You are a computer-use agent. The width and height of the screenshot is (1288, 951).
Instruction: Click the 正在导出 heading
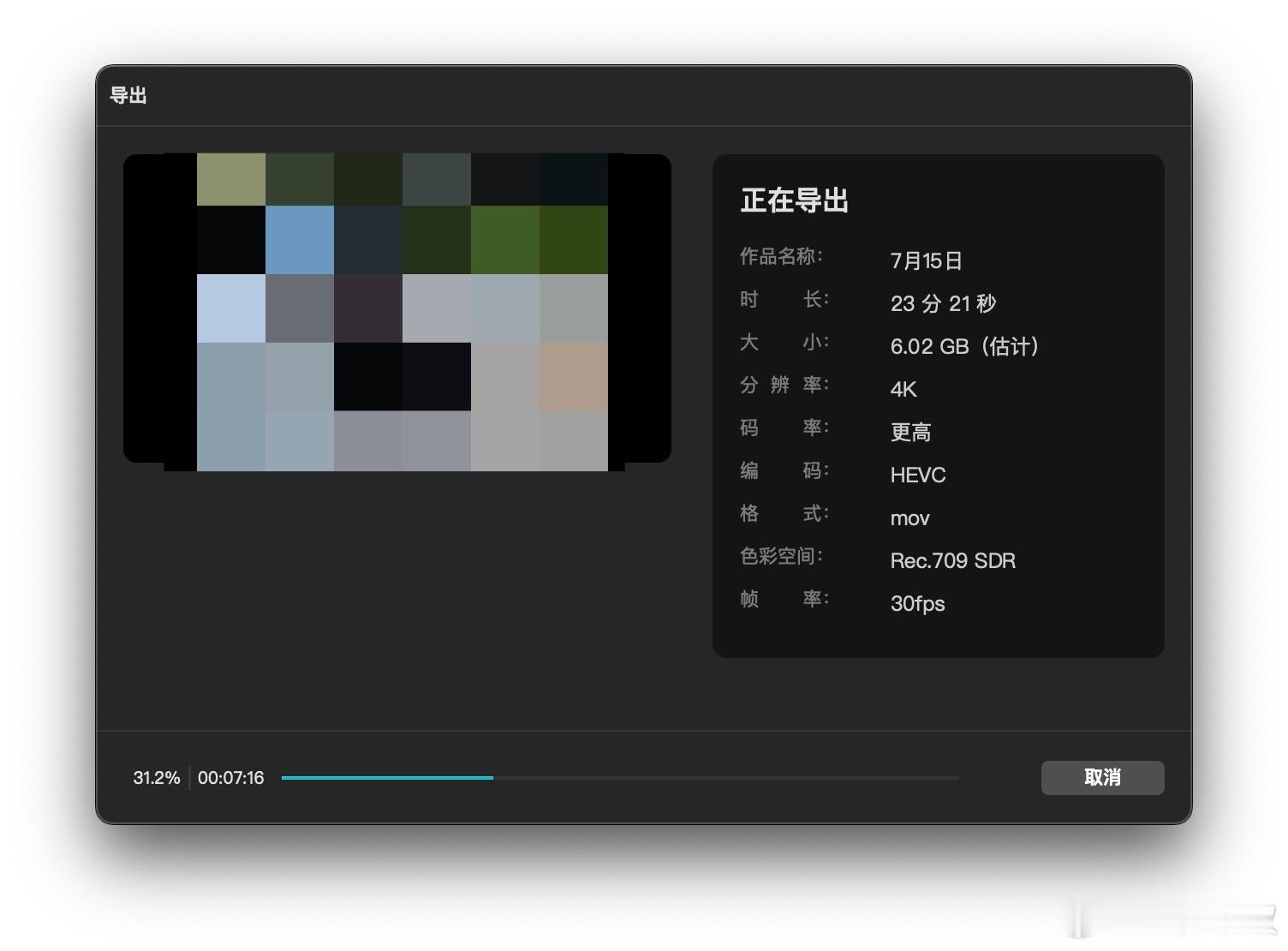[794, 200]
